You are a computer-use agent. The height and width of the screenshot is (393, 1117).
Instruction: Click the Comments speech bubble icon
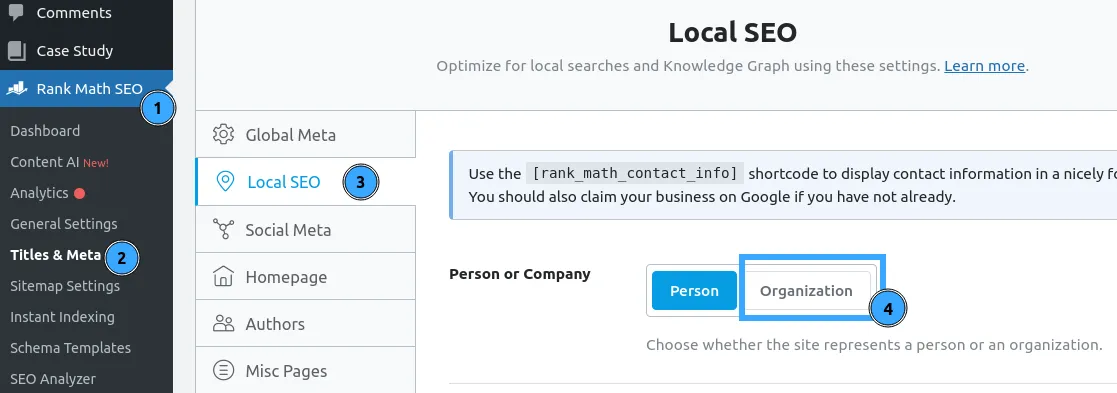(16, 12)
